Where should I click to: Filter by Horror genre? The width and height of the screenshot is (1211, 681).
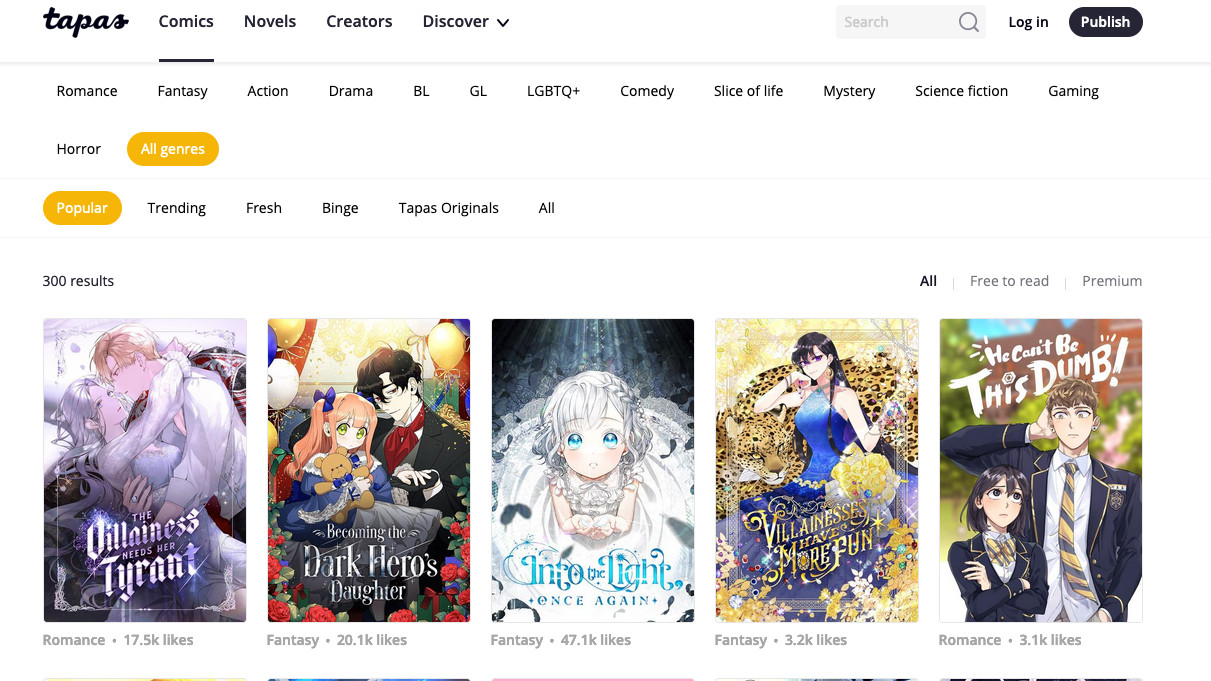pos(79,149)
